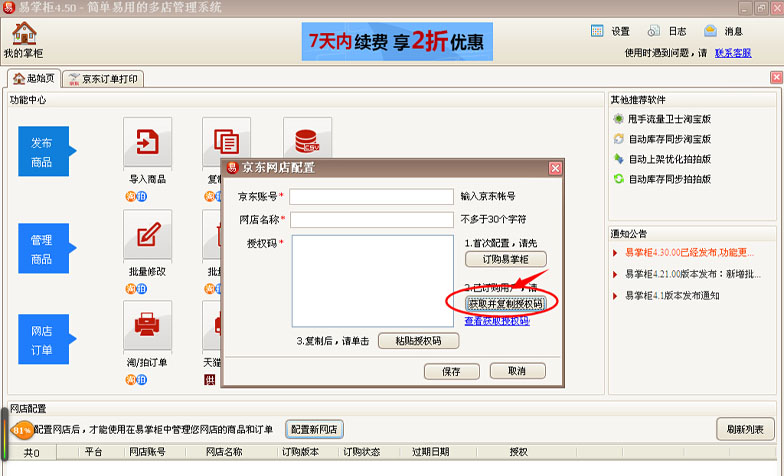Open 自动库存同步淘宝版 recommendation
The height and width of the screenshot is (476, 784).
tap(670, 139)
